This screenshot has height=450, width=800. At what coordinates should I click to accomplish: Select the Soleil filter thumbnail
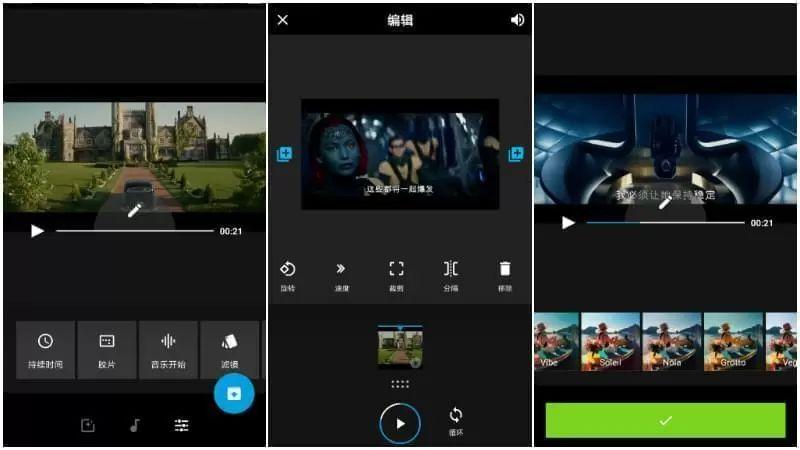(611, 341)
